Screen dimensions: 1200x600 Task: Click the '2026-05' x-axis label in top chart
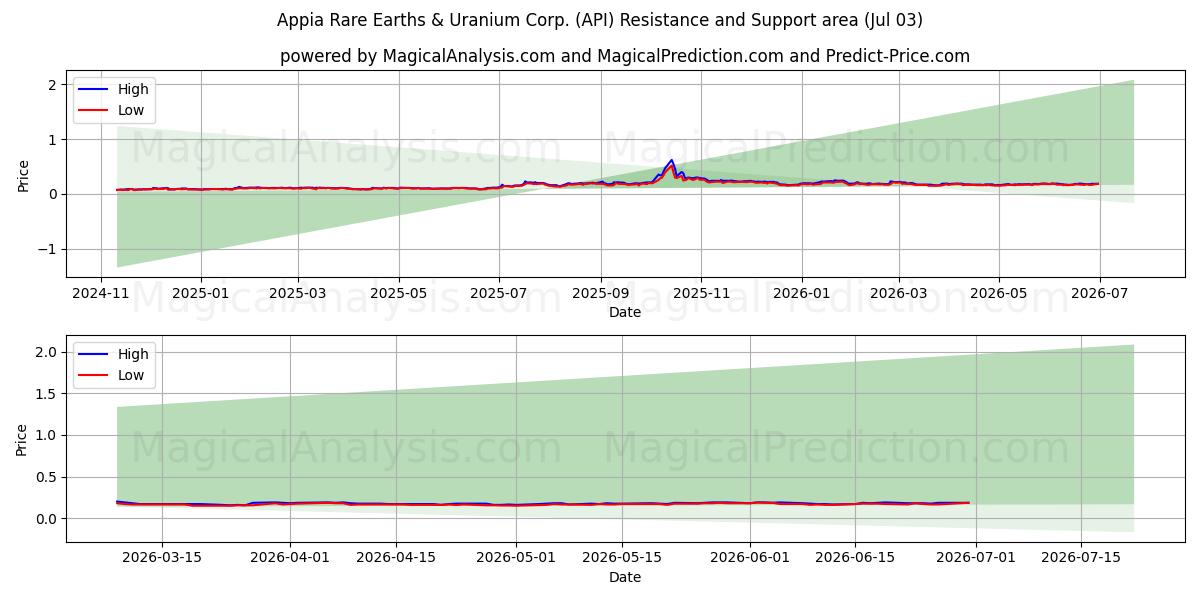click(x=998, y=295)
